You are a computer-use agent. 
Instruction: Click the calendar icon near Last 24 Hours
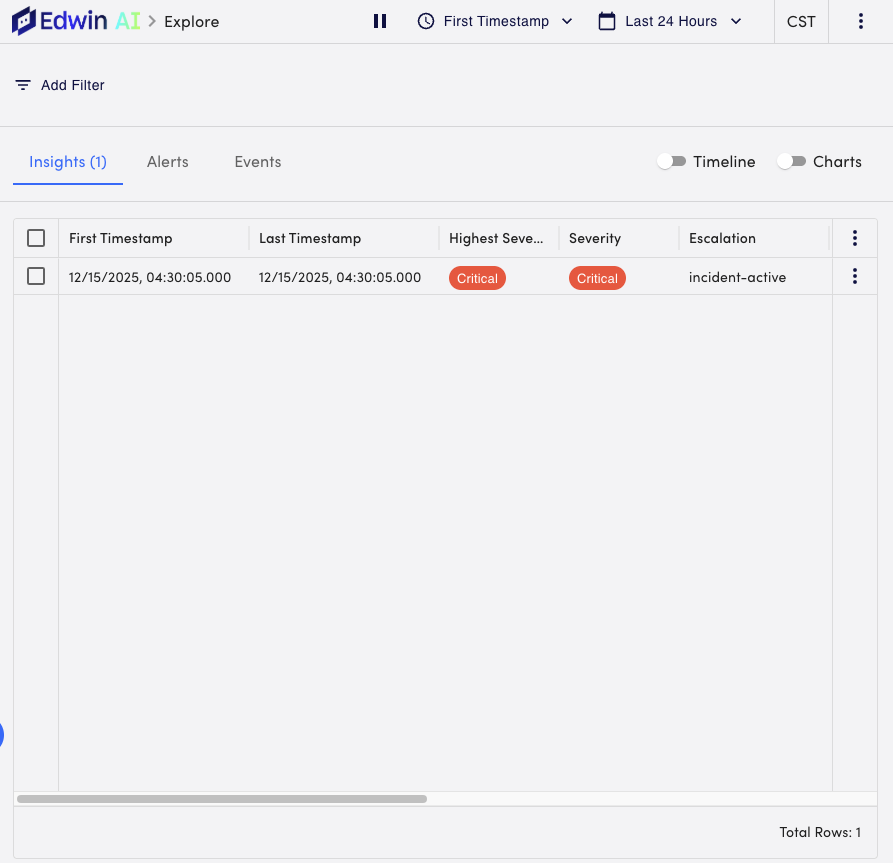[x=607, y=20]
